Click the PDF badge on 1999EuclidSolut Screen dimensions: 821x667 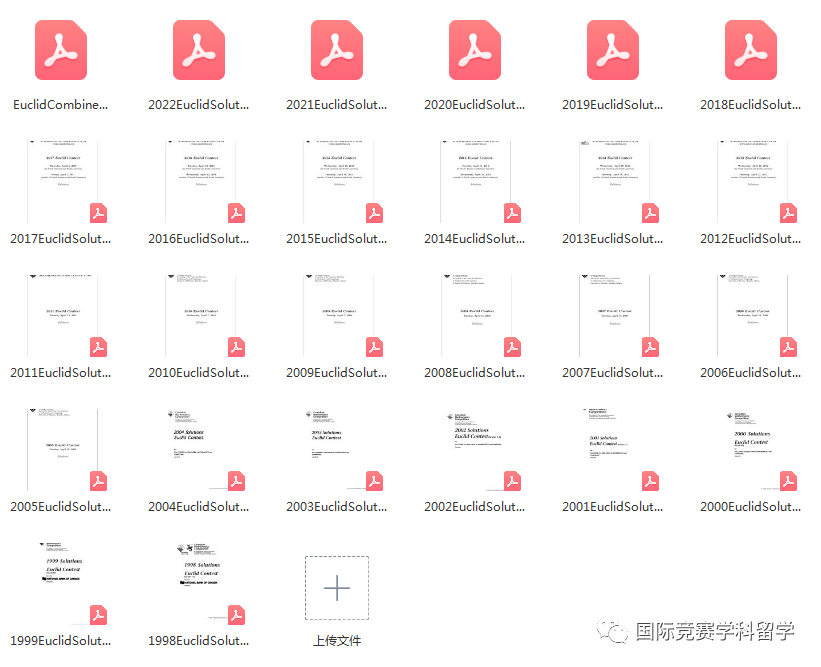98,615
